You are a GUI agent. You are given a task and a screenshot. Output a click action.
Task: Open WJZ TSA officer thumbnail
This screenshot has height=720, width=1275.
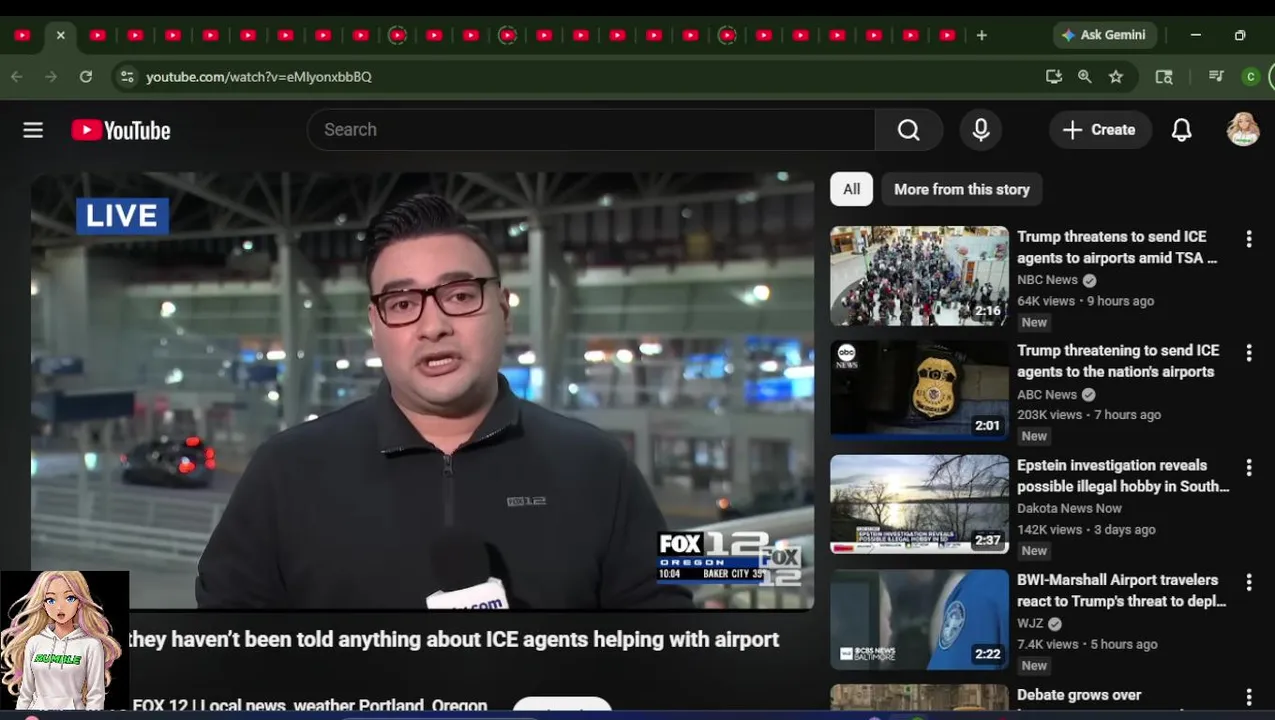[x=919, y=619]
